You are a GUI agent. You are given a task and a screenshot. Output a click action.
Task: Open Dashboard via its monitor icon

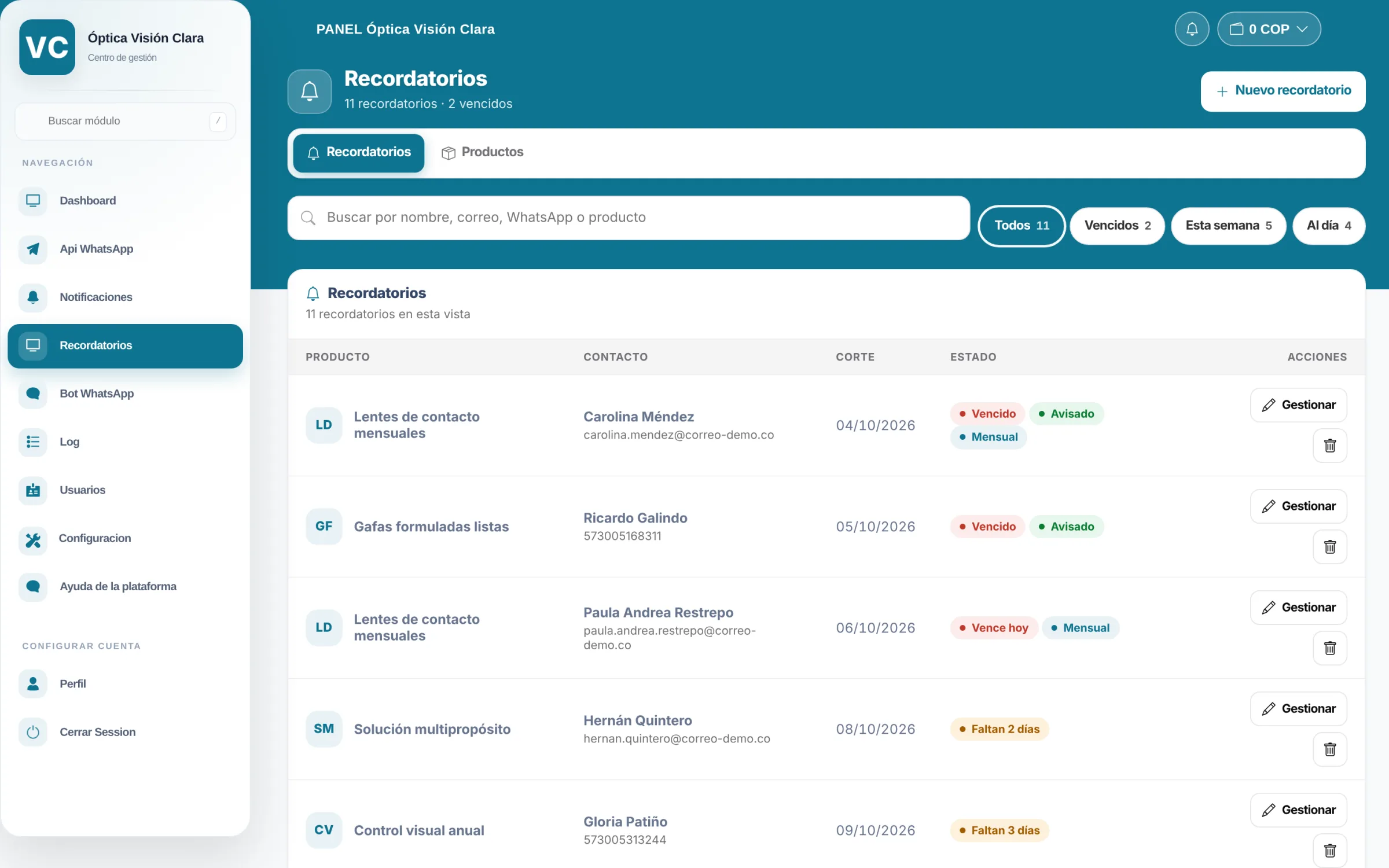coord(33,201)
